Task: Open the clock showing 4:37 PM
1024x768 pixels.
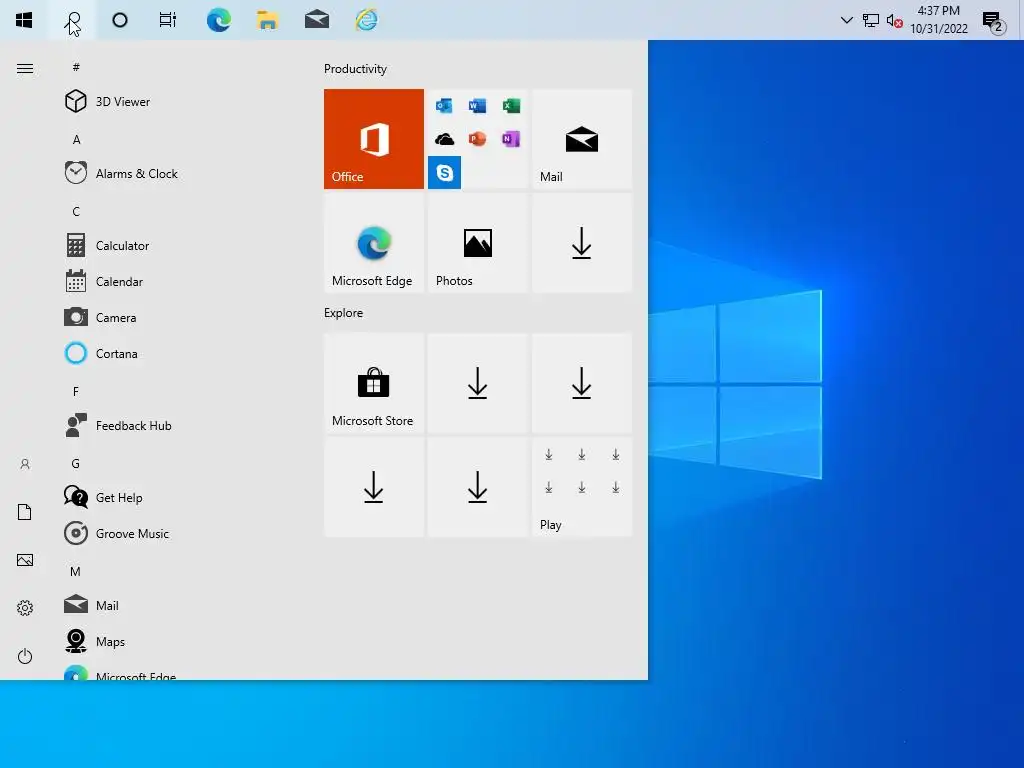Action: [938, 20]
